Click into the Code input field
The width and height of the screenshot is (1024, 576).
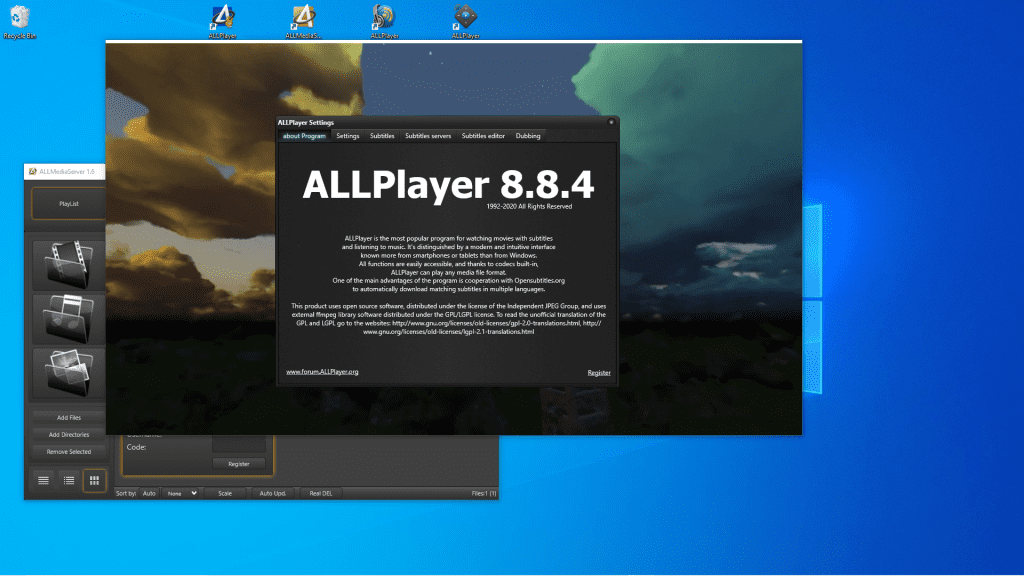click(238, 446)
